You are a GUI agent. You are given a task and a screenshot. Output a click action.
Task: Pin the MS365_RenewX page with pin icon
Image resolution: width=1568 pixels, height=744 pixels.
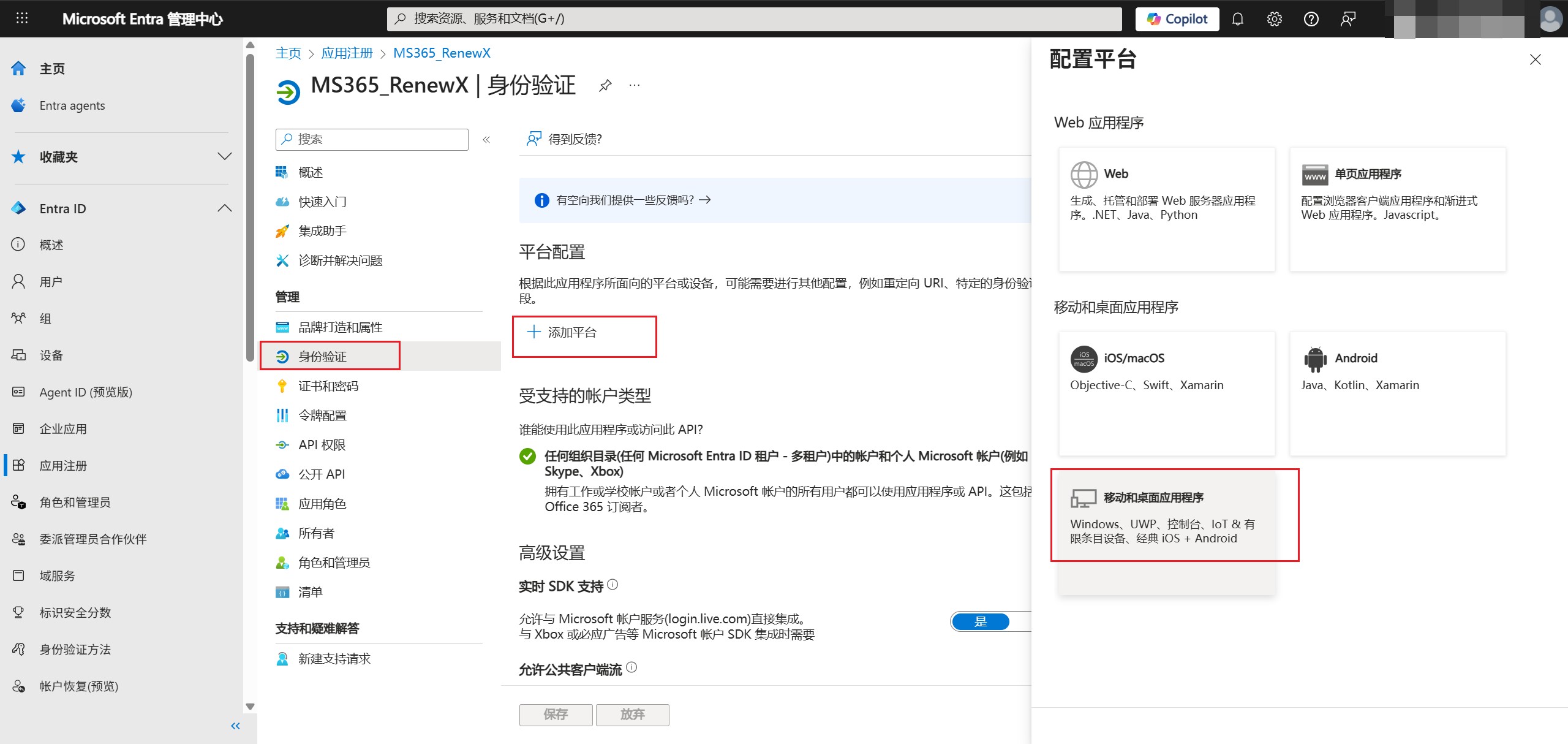(x=605, y=85)
